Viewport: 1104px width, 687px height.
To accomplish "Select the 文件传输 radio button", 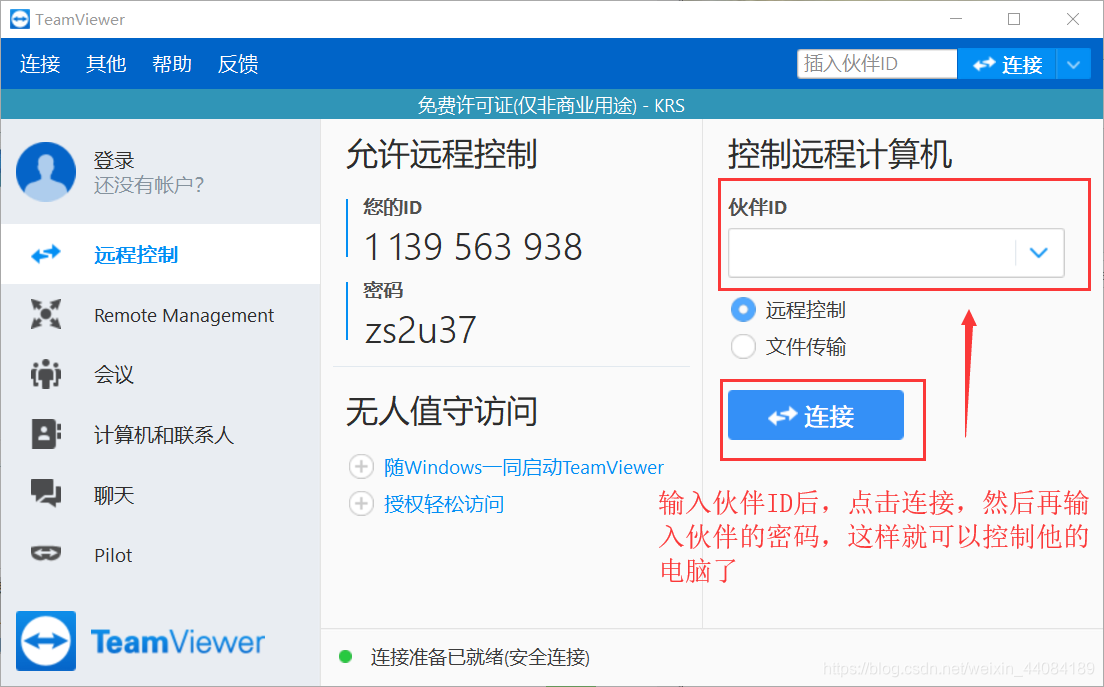I will [743, 346].
